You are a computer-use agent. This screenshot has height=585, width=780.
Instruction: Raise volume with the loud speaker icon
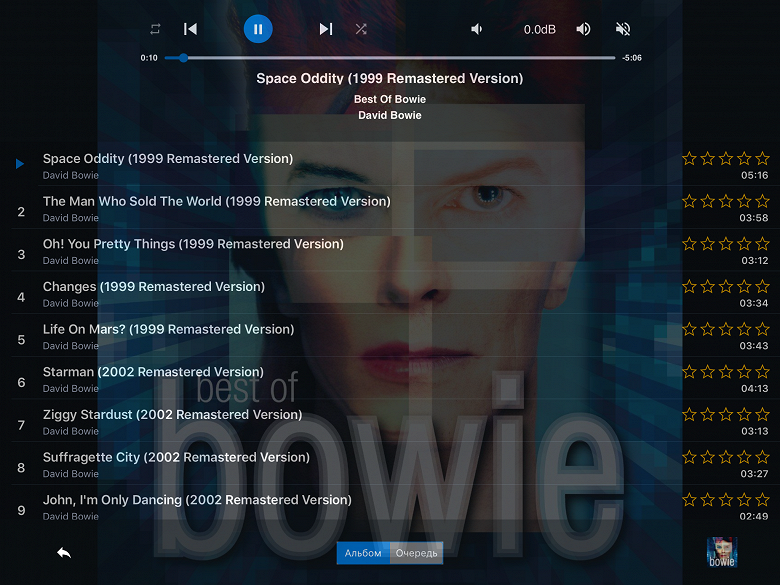coord(584,29)
